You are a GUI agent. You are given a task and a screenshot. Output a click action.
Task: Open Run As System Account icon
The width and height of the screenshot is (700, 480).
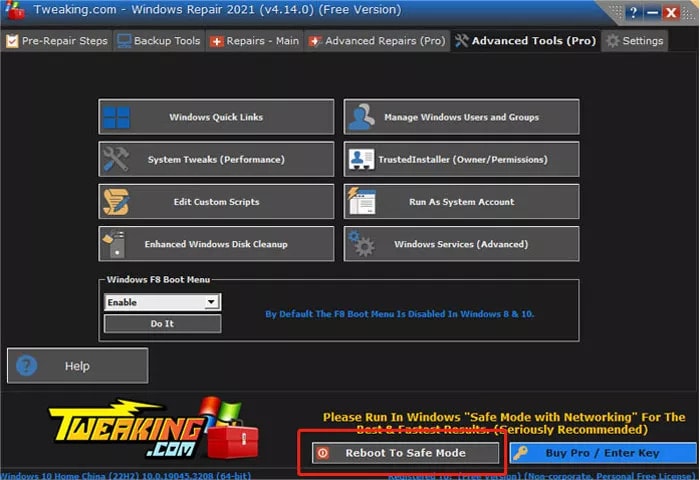362,201
